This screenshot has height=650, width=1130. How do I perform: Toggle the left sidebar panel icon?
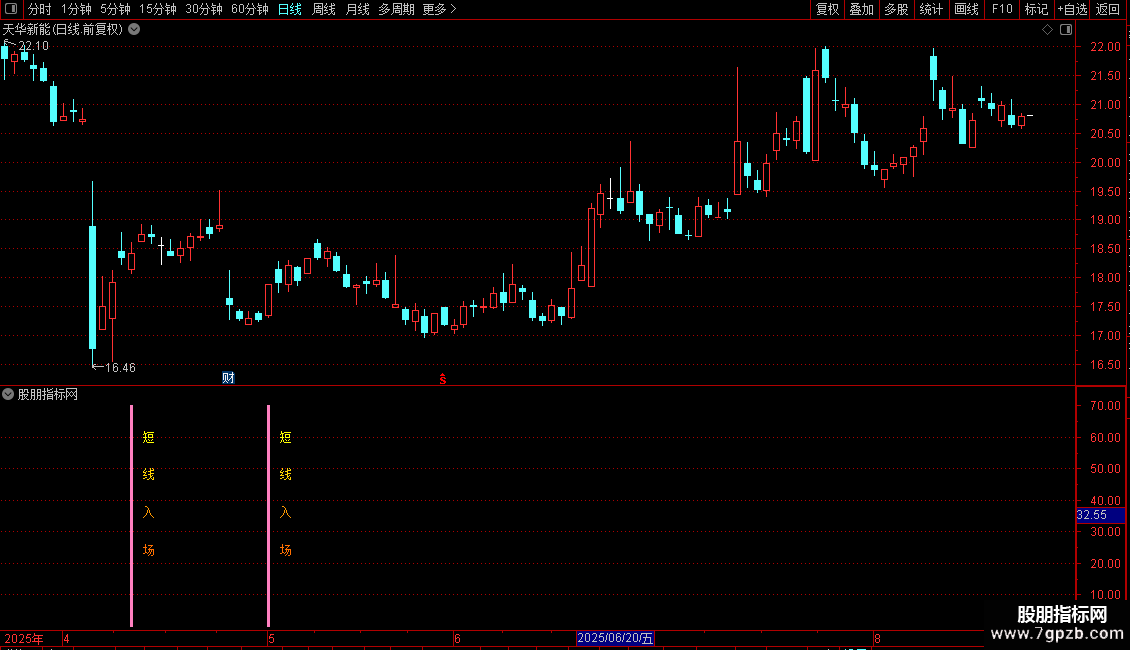[11, 9]
